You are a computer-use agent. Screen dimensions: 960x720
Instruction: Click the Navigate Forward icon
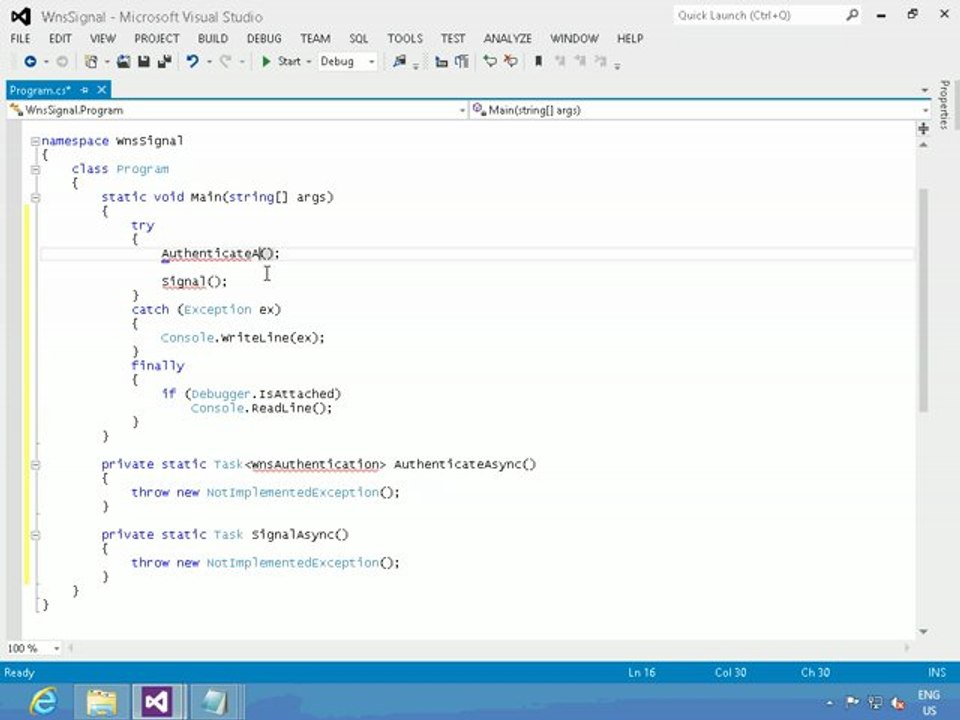(62, 61)
